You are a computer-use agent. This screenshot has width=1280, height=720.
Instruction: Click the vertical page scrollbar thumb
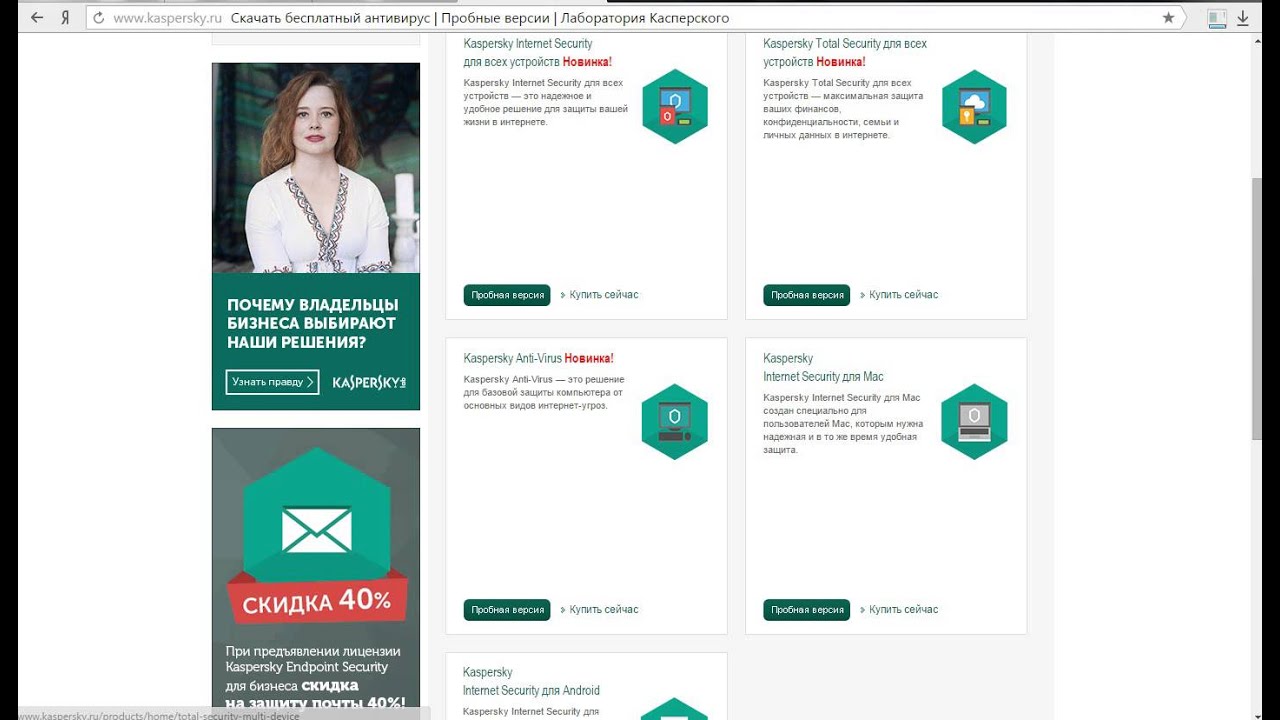pyautogui.click(x=1257, y=308)
